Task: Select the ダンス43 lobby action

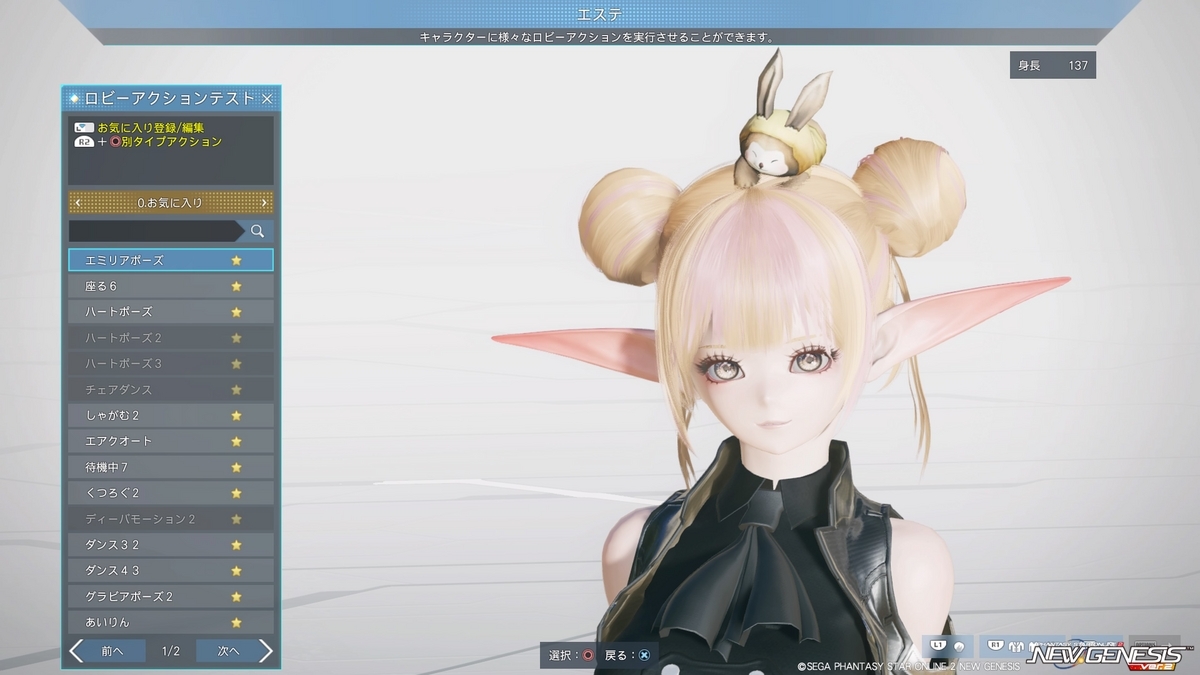Action: 171,572
